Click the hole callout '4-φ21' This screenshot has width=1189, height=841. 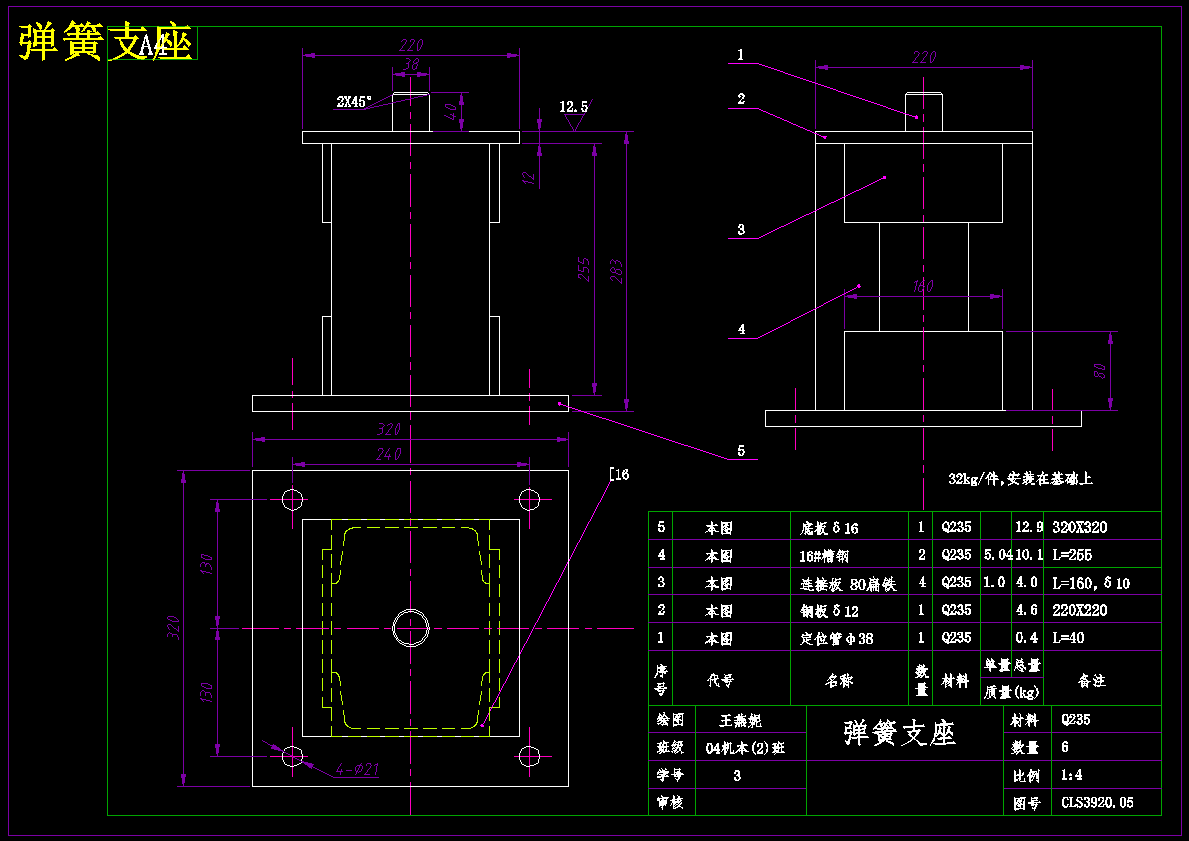tap(357, 770)
